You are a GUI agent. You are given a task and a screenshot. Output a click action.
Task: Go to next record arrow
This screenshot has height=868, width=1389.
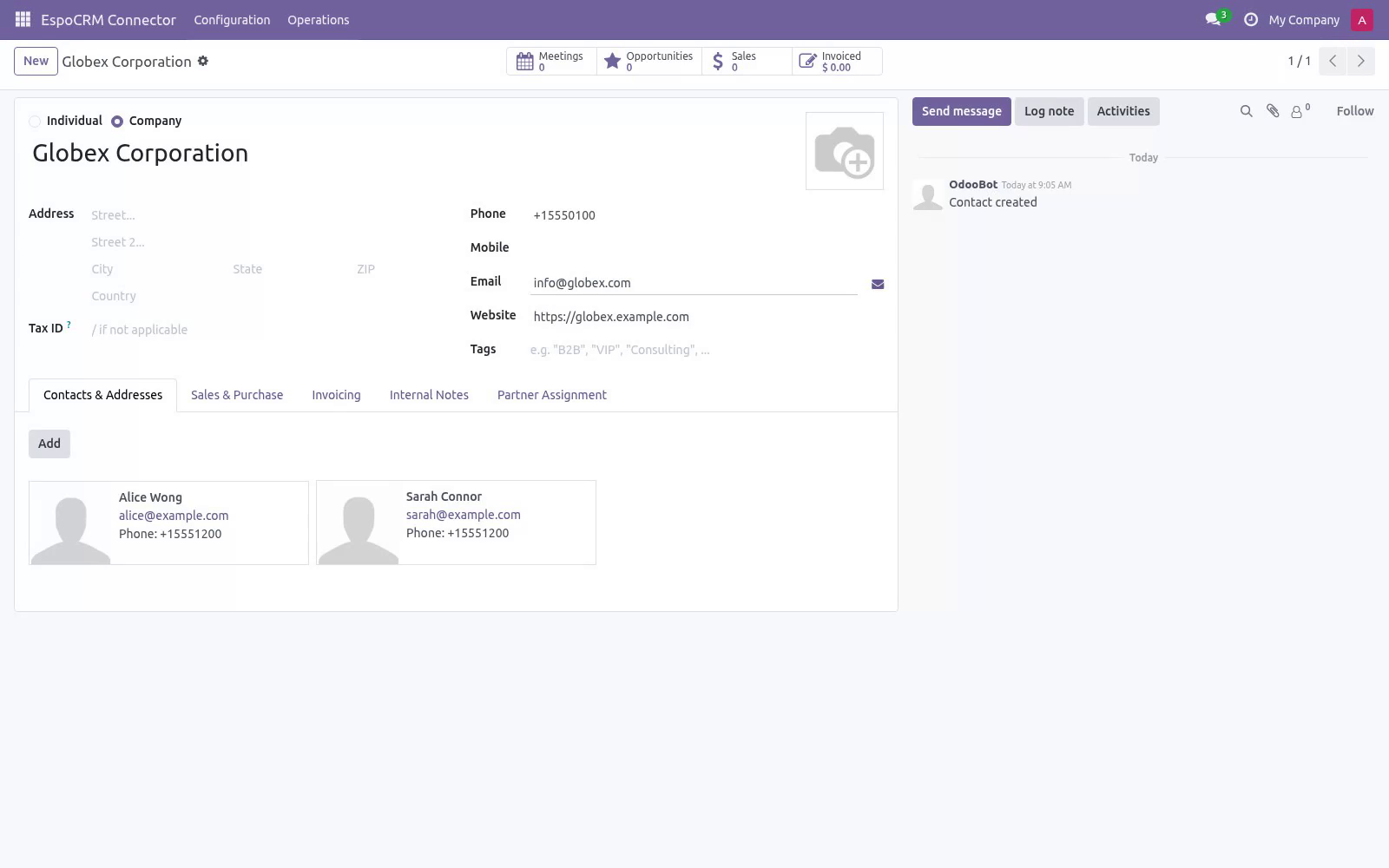click(1360, 61)
